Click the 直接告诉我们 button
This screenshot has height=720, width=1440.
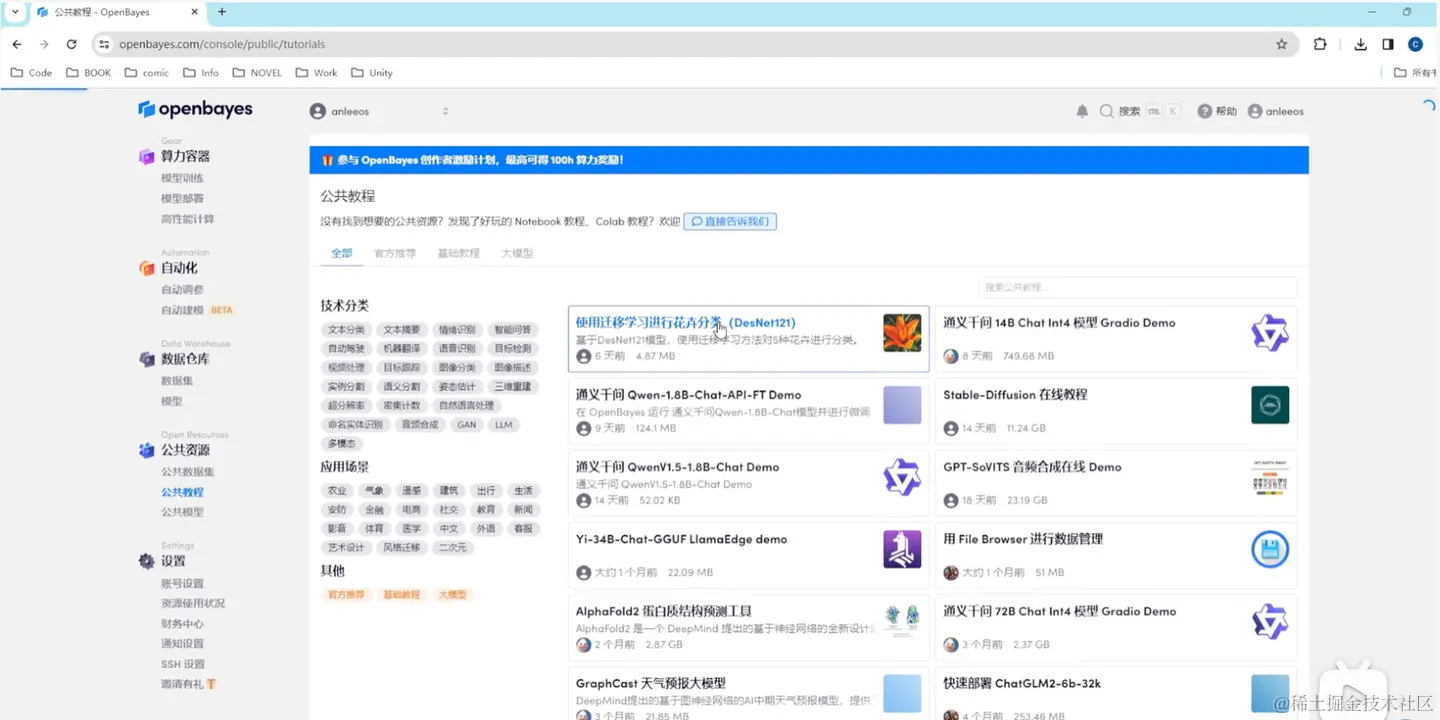point(730,221)
